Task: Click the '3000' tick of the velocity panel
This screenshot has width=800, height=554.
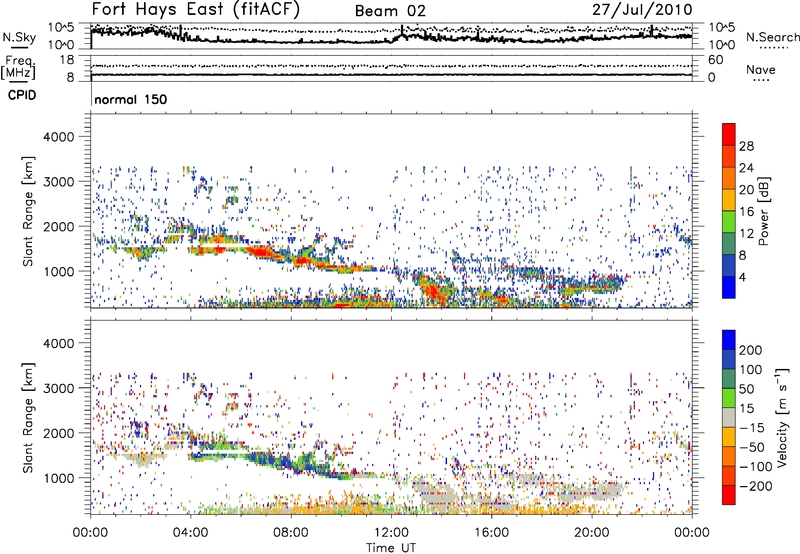Action: 59,388
